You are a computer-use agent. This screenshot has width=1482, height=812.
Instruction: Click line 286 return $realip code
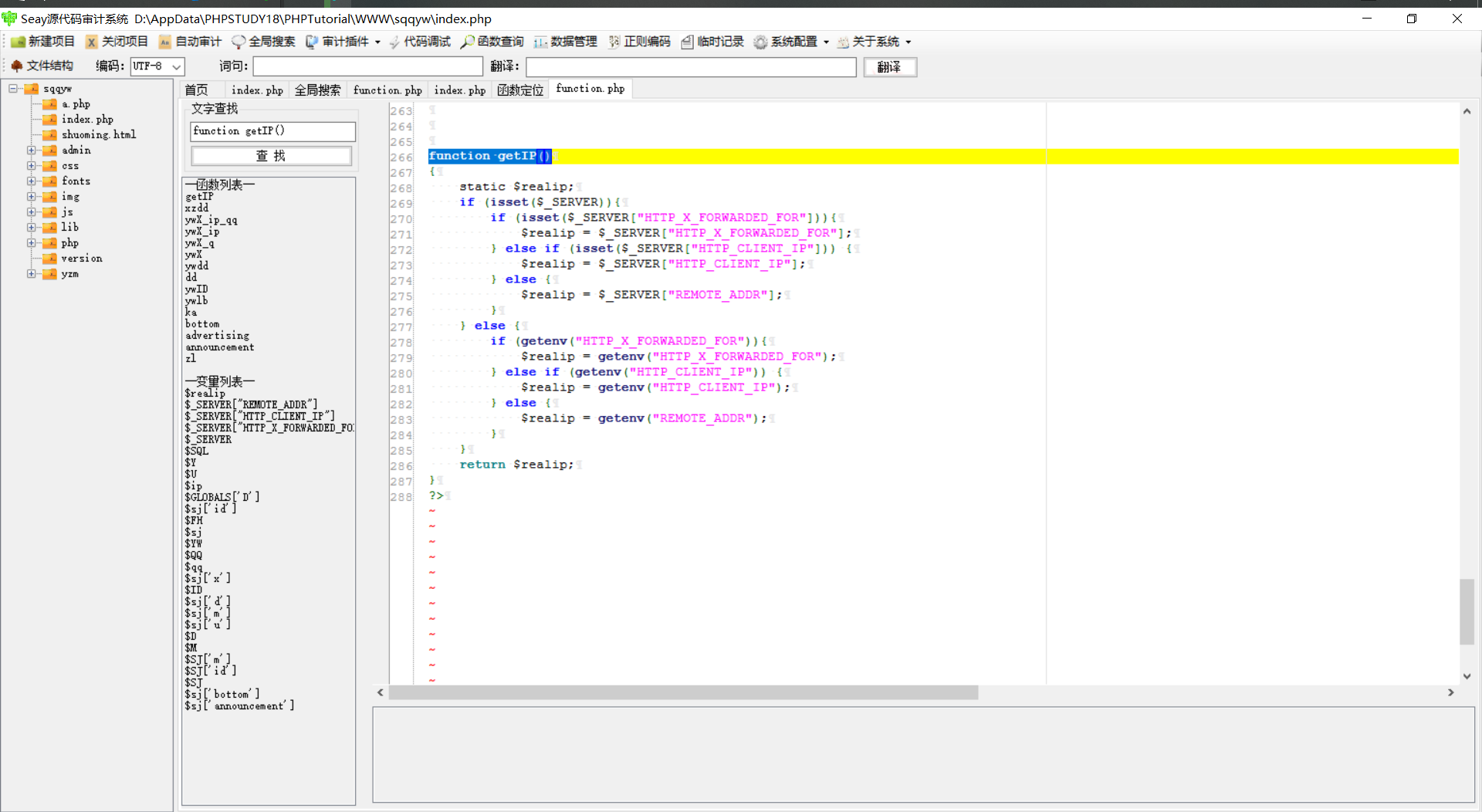516,465
